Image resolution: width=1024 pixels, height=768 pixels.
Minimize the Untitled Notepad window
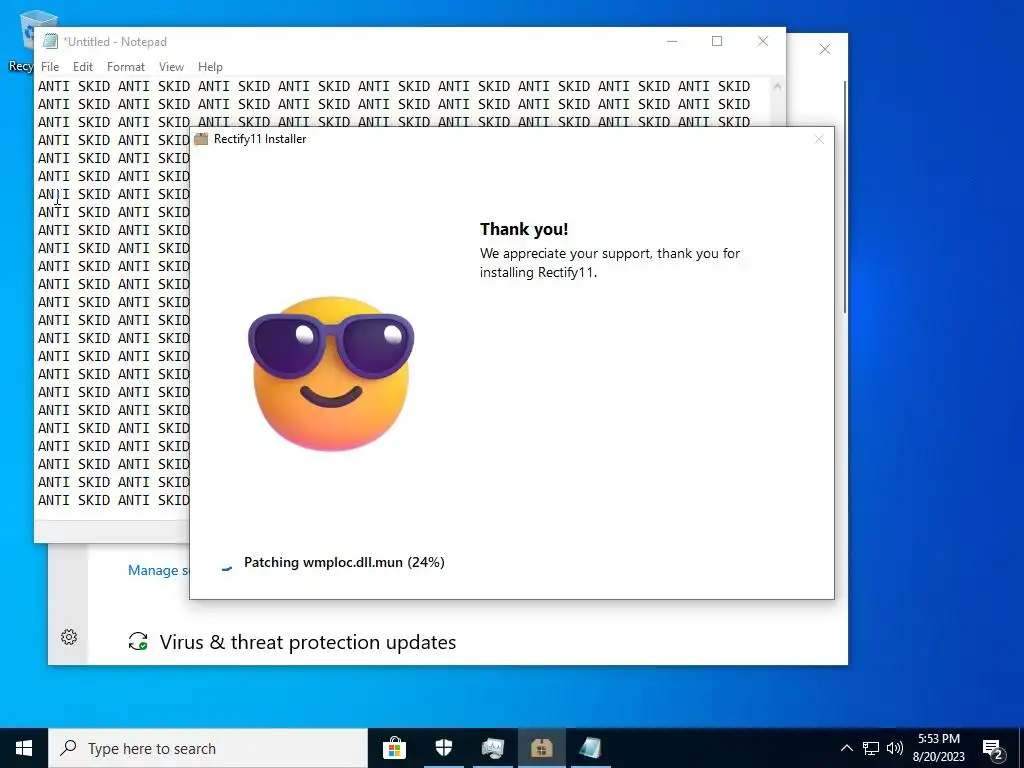coord(672,41)
